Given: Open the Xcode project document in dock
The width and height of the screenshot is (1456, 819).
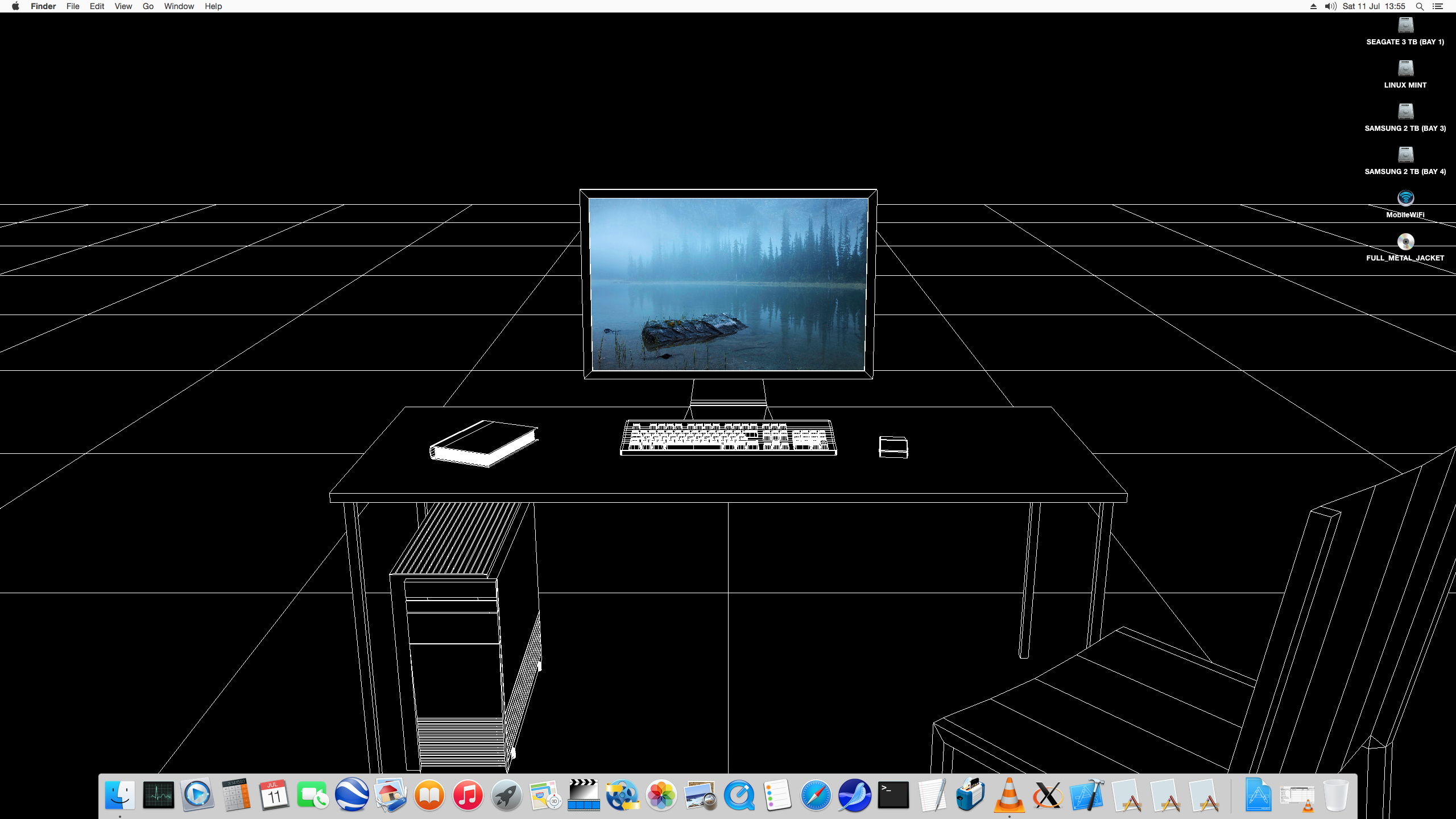Looking at the screenshot, I should 1258,795.
